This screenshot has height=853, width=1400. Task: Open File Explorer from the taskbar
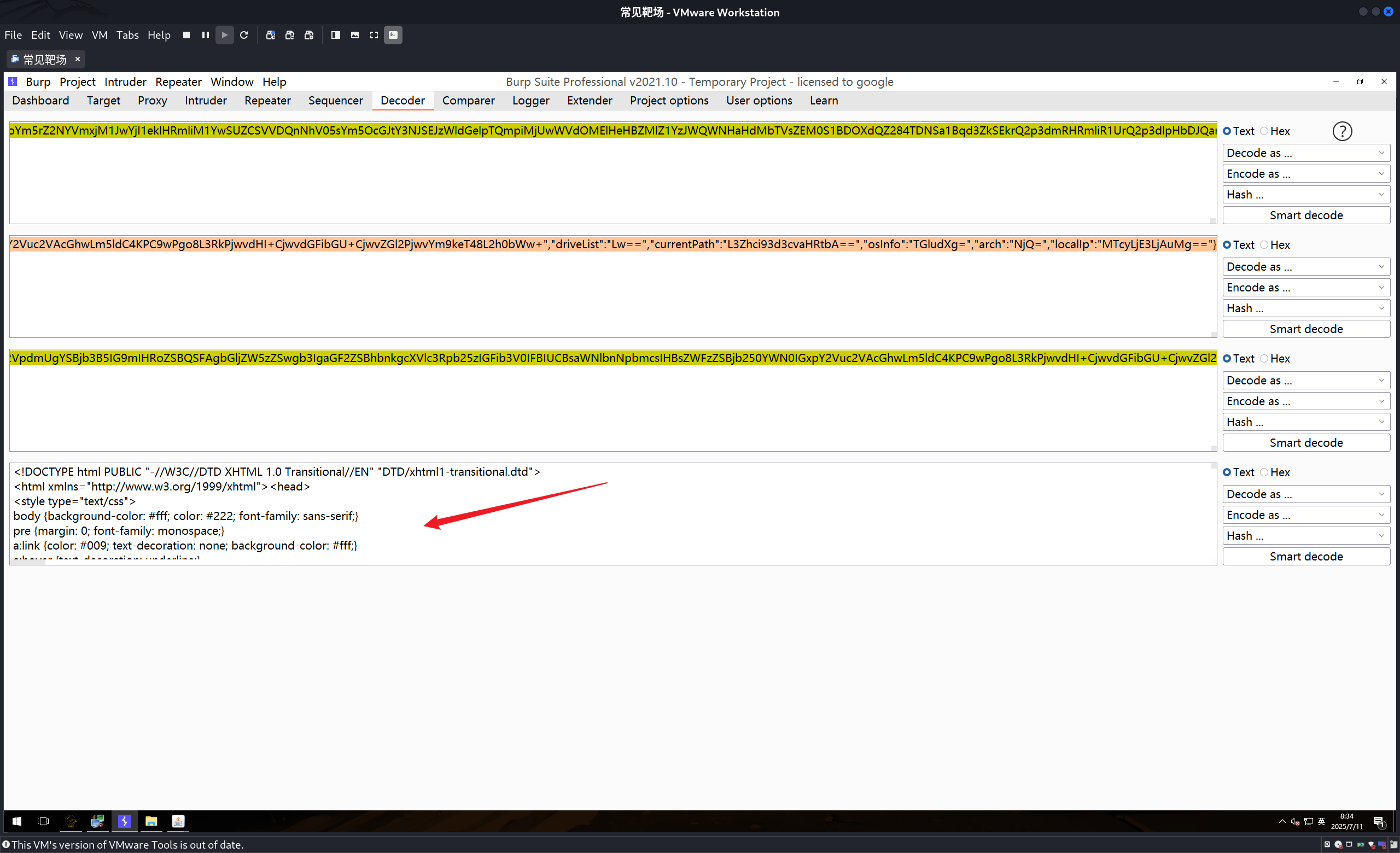(151, 821)
